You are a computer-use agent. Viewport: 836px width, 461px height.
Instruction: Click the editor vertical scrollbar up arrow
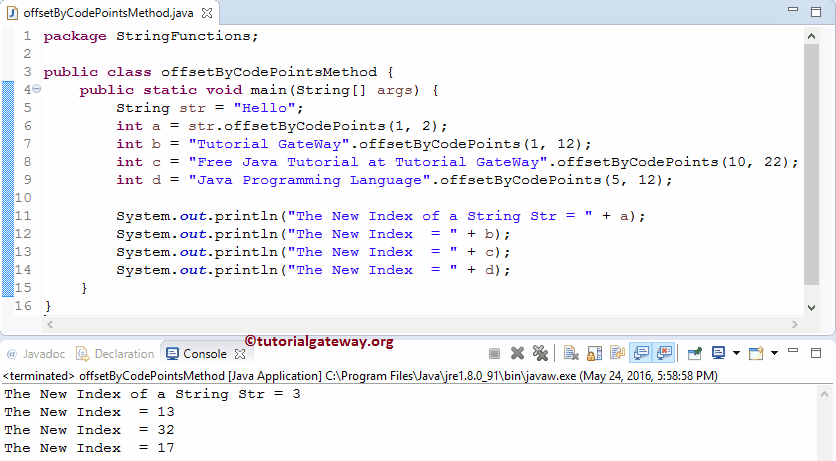tap(811, 36)
